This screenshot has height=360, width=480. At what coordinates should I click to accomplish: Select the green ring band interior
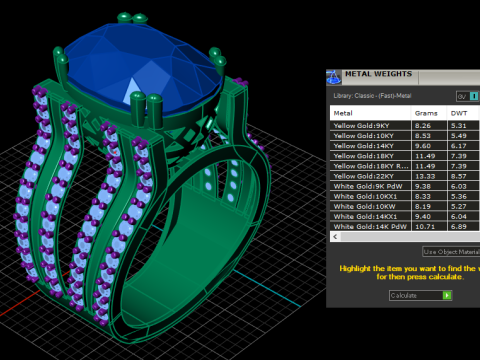point(200,247)
